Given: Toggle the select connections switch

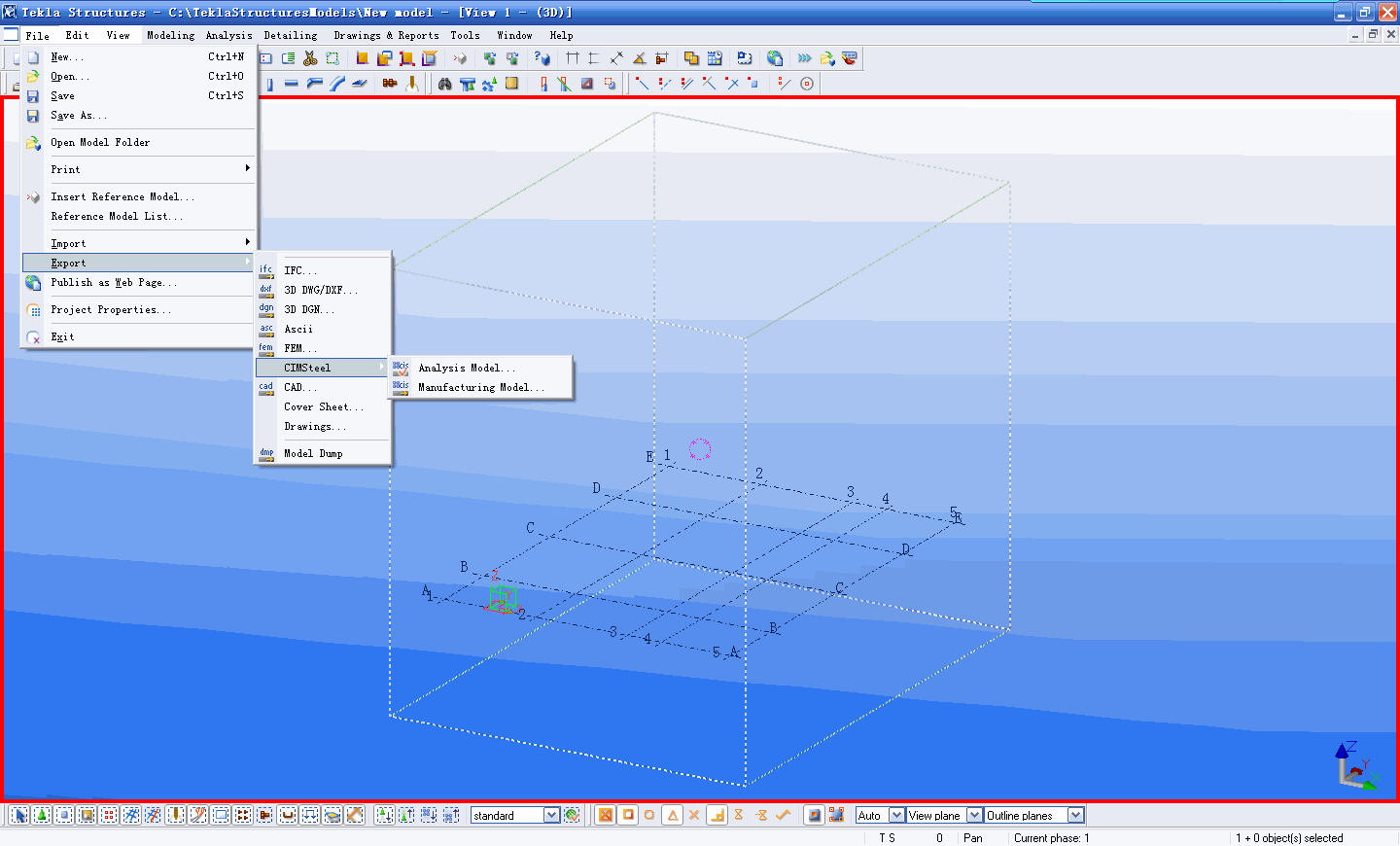Looking at the screenshot, I should pyautogui.click(x=42, y=815).
